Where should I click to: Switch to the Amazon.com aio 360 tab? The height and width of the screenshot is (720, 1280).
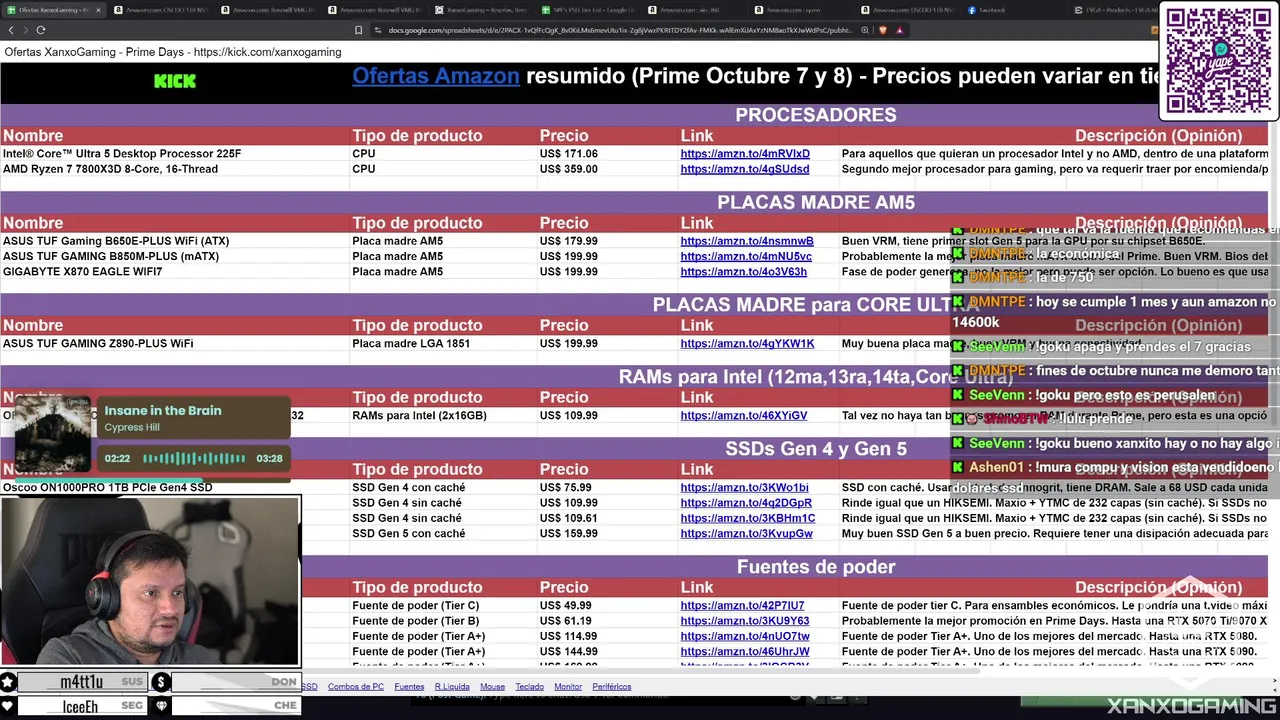click(695, 10)
